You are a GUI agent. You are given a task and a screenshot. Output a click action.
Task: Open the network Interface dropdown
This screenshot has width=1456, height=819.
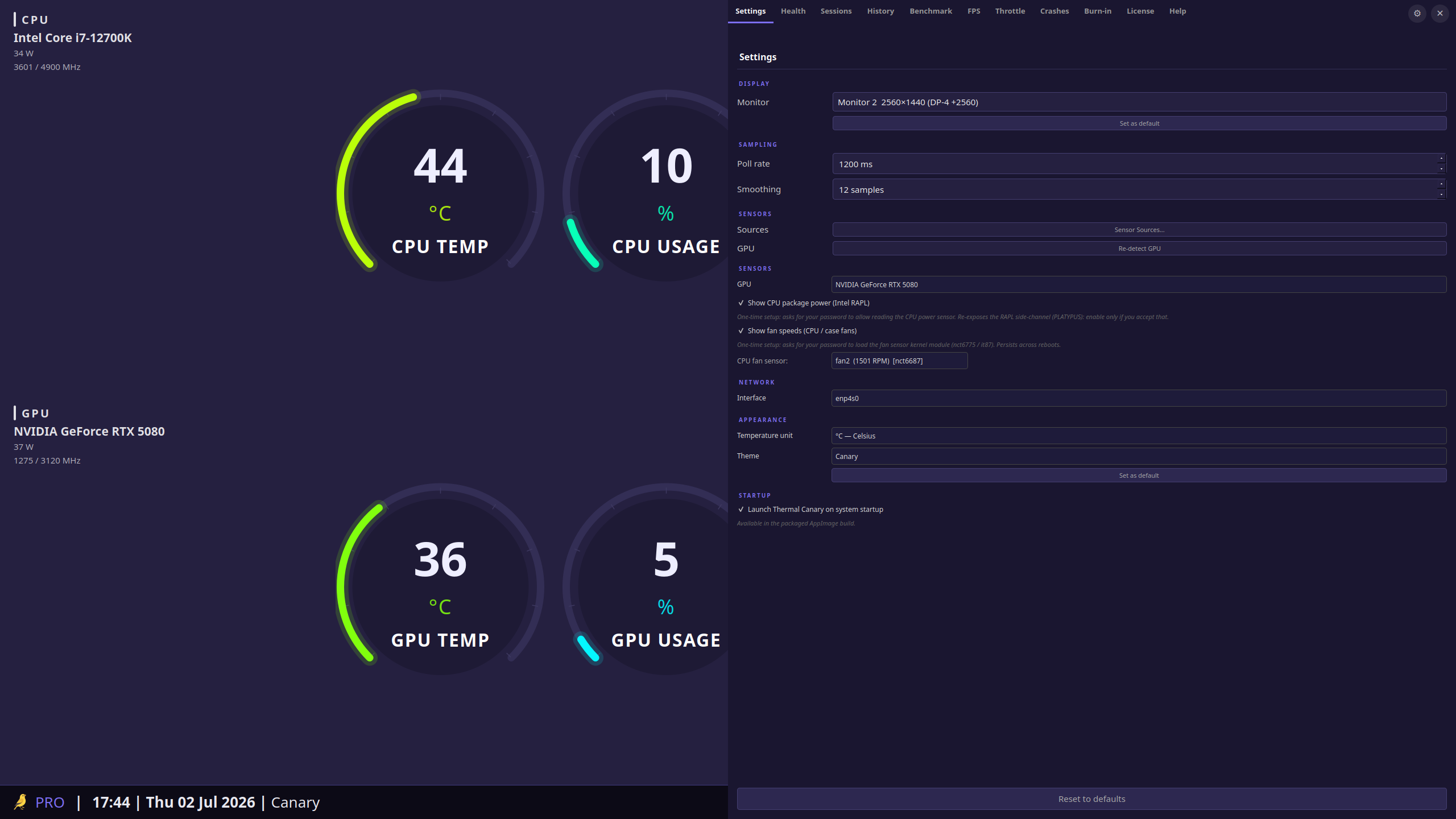coord(1139,398)
